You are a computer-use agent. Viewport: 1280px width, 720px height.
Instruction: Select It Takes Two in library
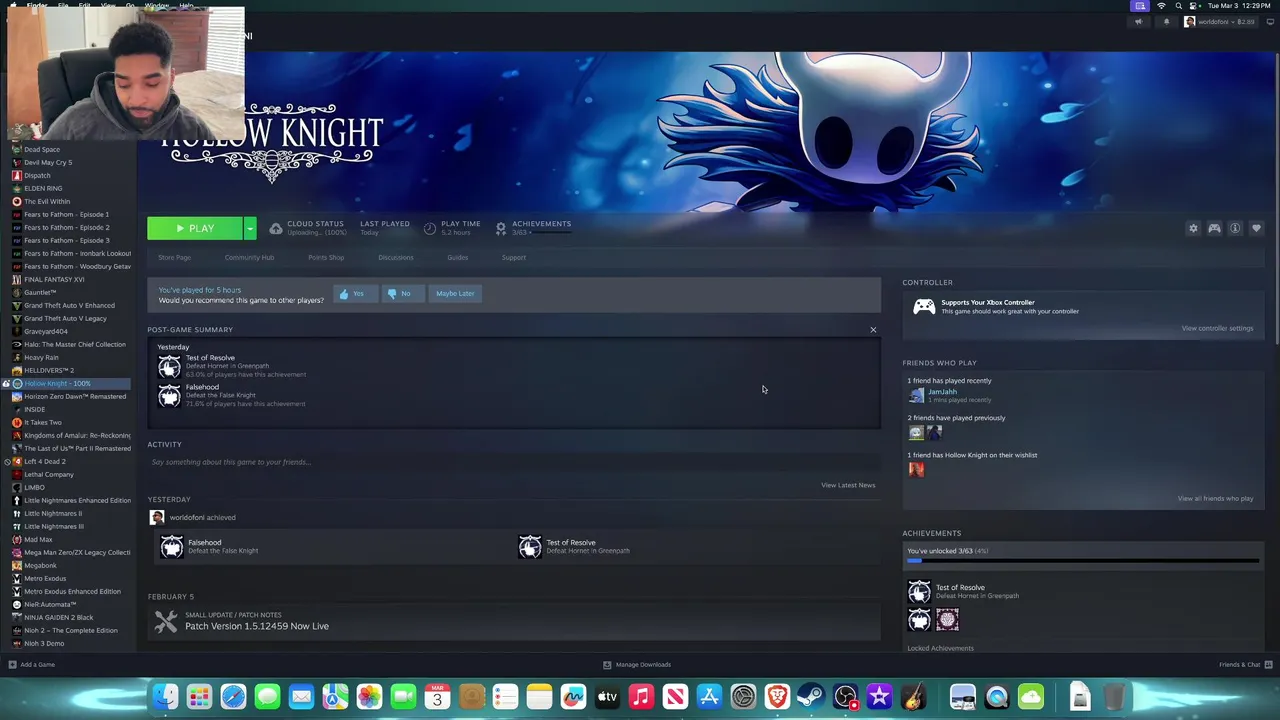coord(43,423)
